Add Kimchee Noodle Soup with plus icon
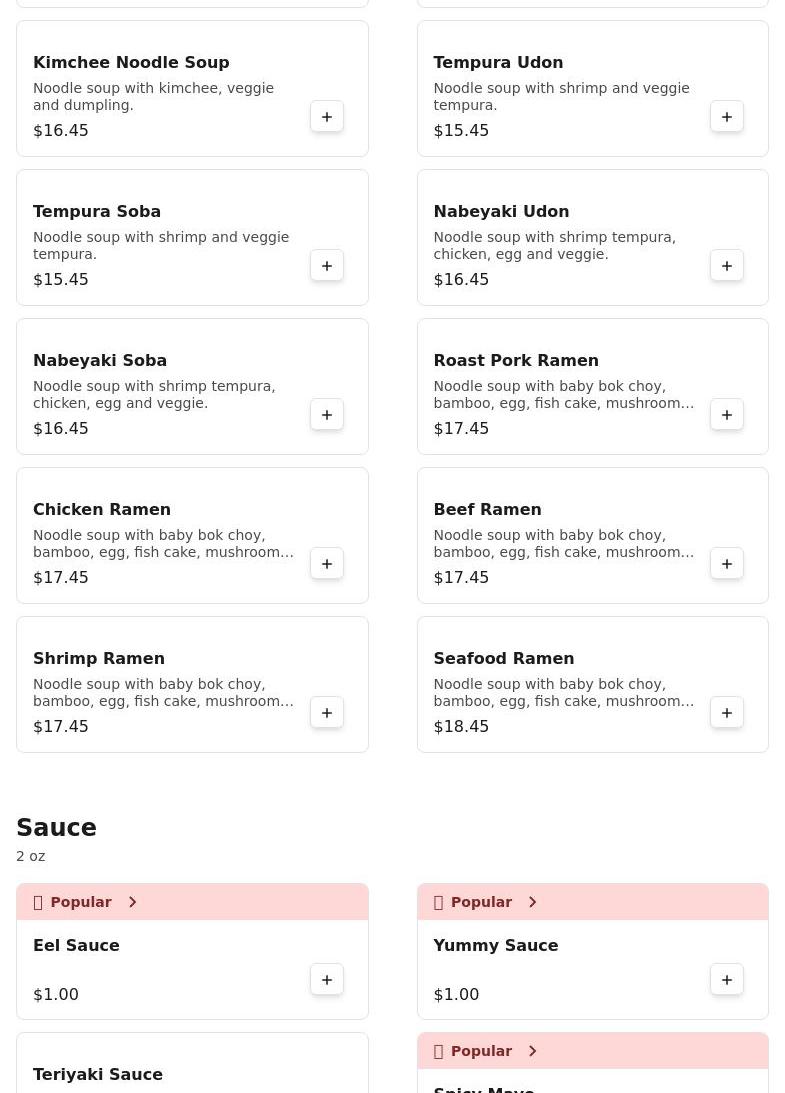This screenshot has width=785, height=1093. point(327,117)
